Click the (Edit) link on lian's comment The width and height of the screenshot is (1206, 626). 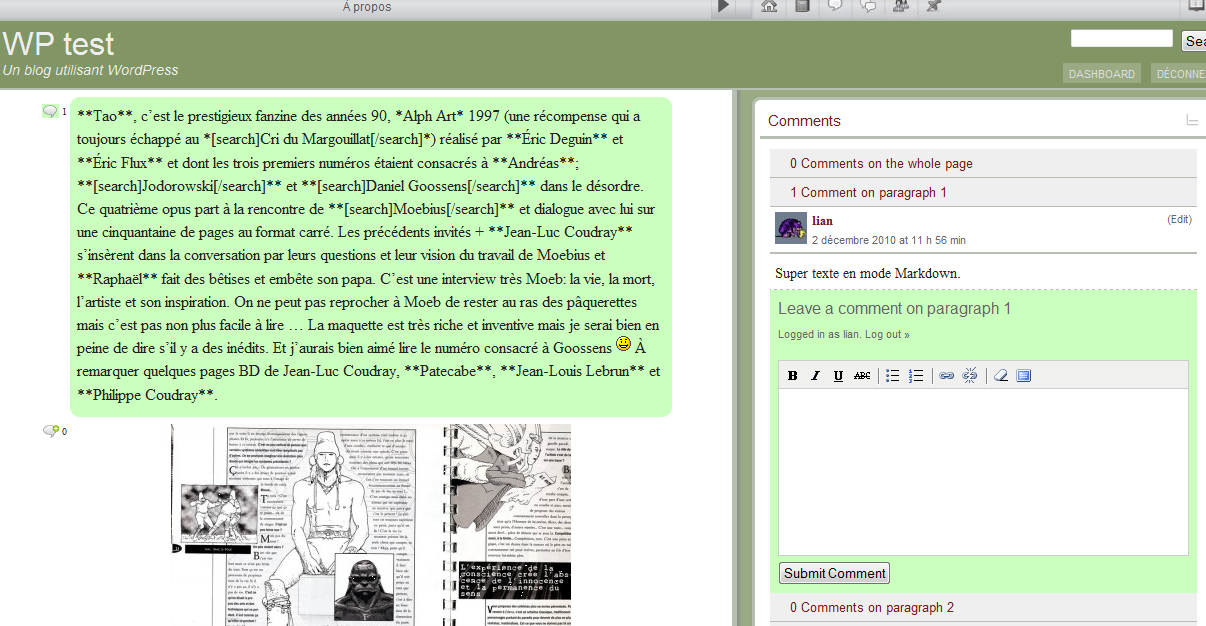pos(1180,219)
